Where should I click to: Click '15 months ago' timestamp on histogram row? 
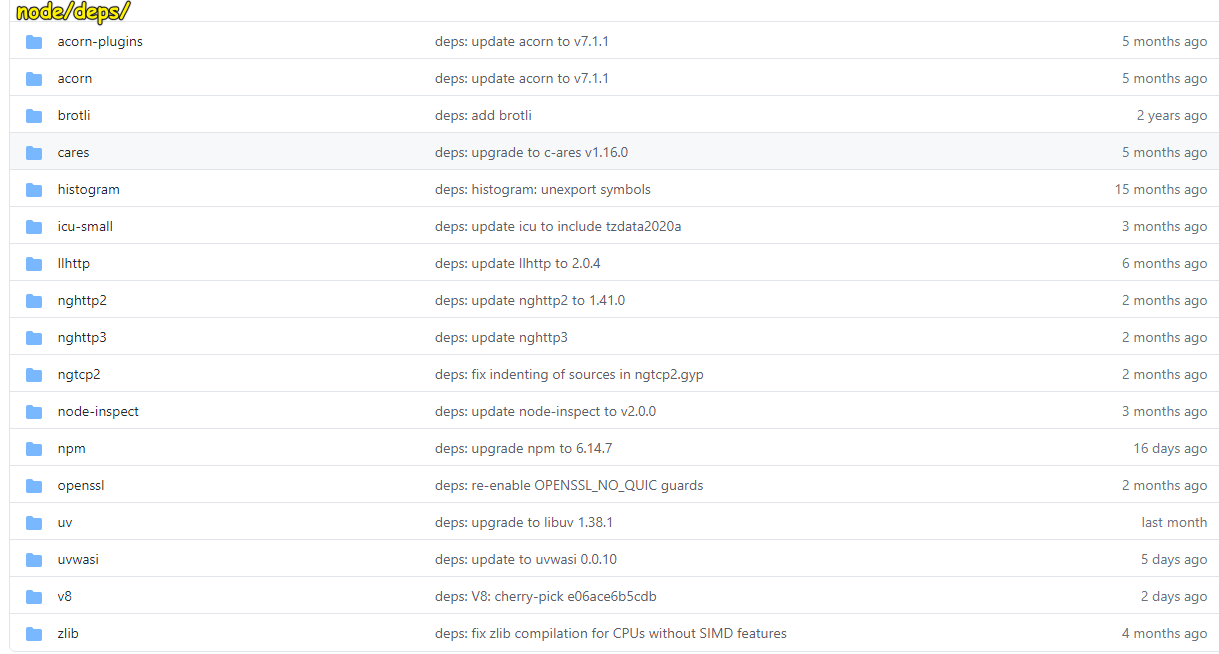tap(1161, 190)
